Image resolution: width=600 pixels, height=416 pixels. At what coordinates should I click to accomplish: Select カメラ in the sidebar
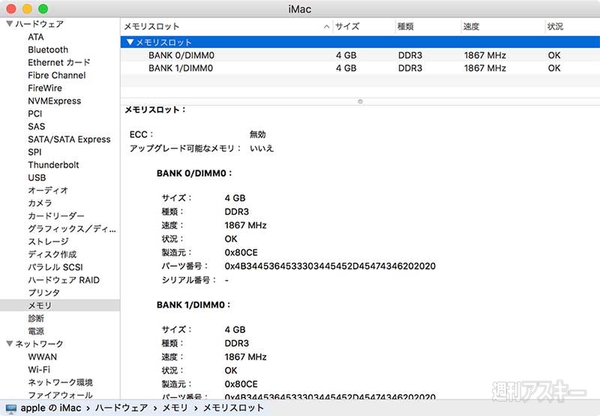coord(40,203)
